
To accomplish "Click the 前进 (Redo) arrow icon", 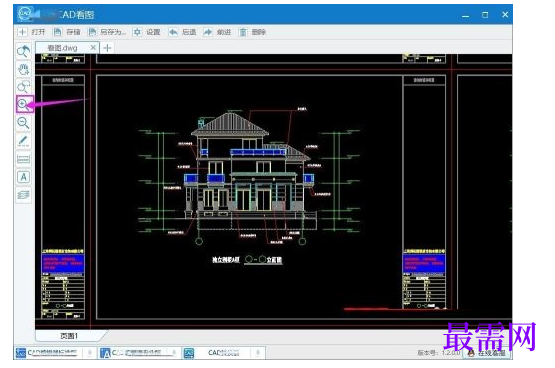I will [x=208, y=32].
